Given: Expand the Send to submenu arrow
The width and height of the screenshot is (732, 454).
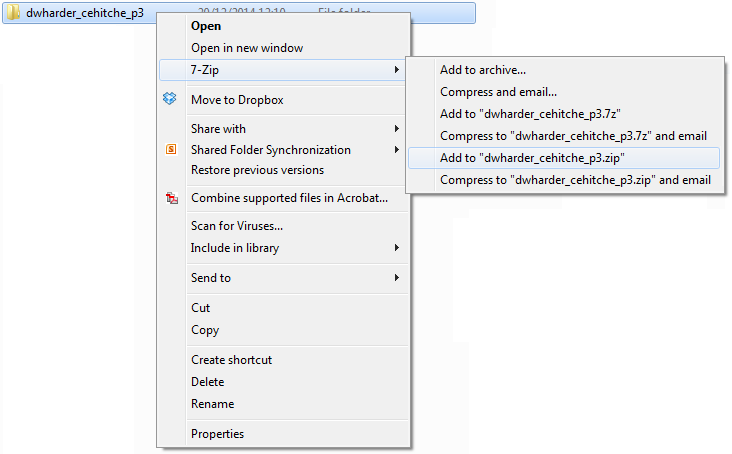Looking at the screenshot, I should tap(397, 278).
